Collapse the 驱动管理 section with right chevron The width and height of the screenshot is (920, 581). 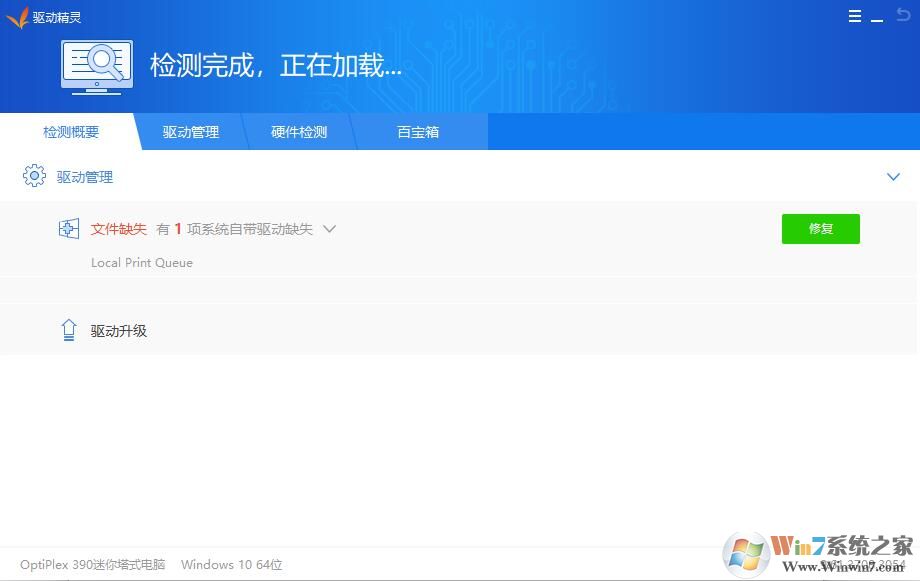click(x=893, y=177)
